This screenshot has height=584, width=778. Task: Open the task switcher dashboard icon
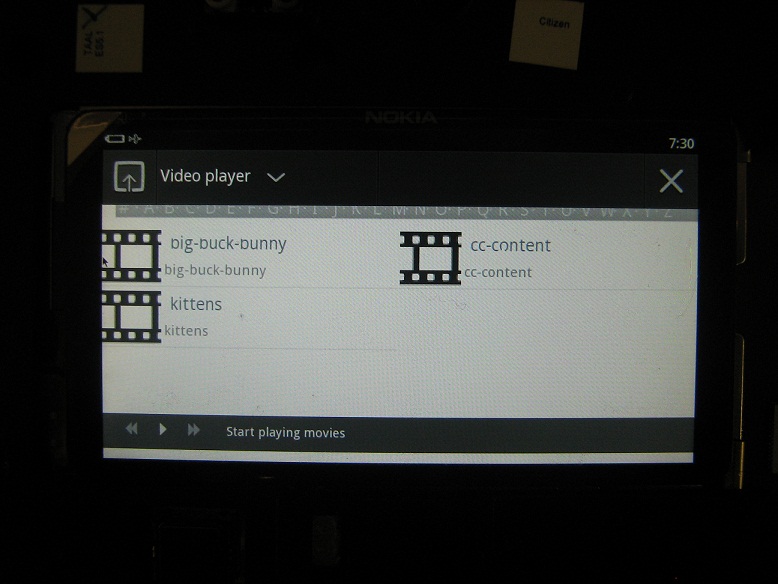click(129, 176)
